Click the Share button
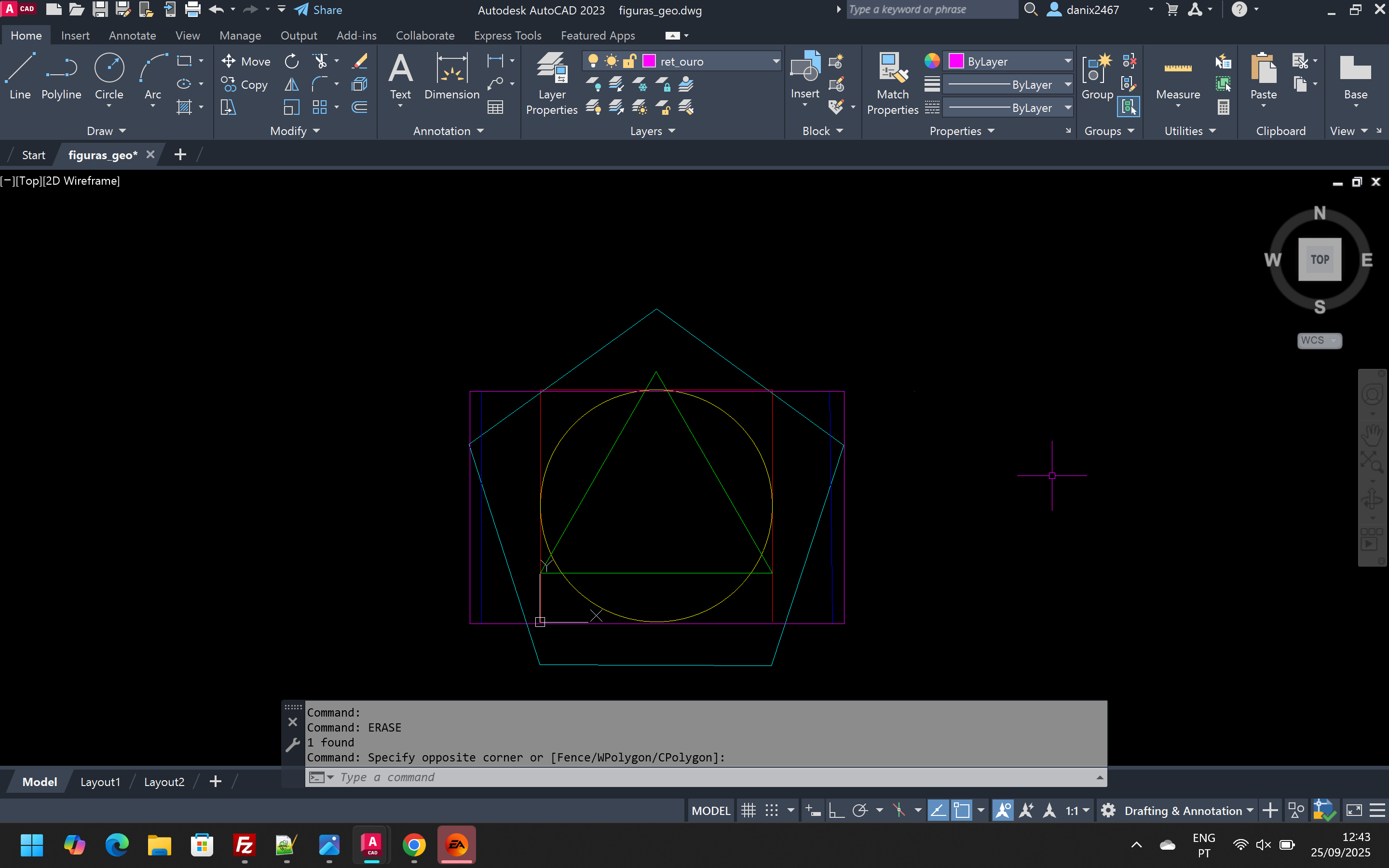This screenshot has width=1389, height=868. tap(318, 10)
